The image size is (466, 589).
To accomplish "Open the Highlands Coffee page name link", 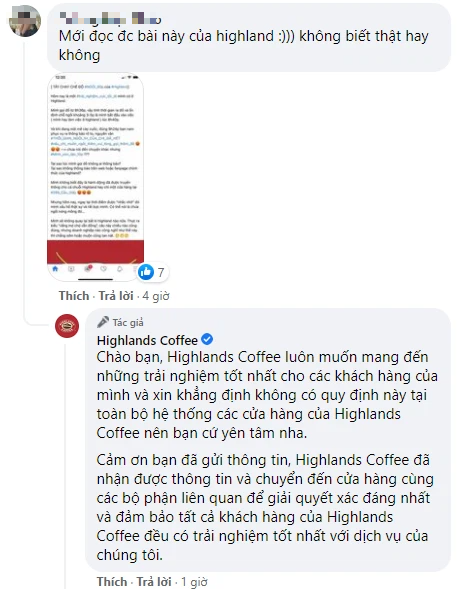I will point(147,340).
